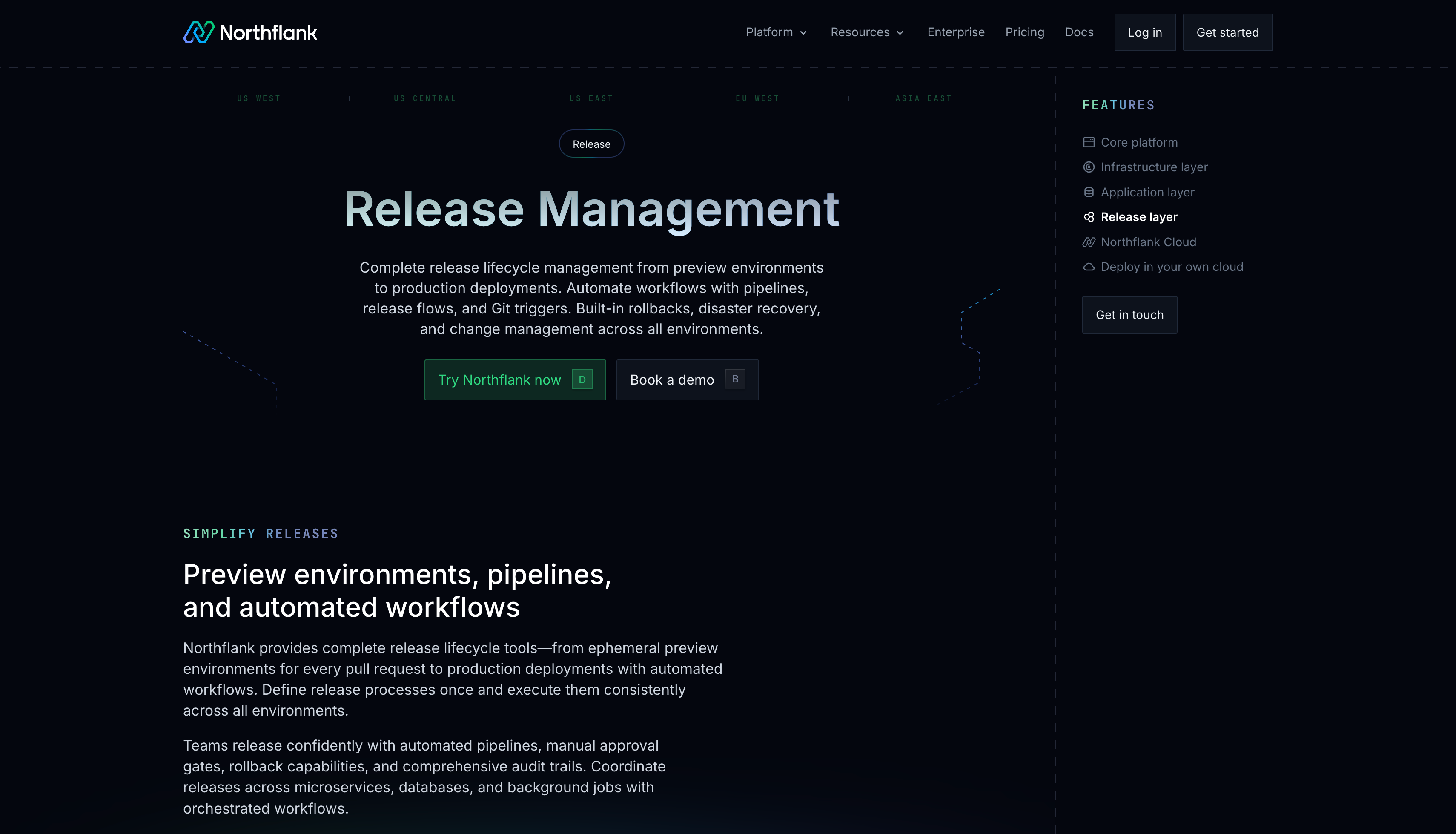Click the US CENTRAL region label
Screen dimensions: 1456x834
(x=425, y=98)
